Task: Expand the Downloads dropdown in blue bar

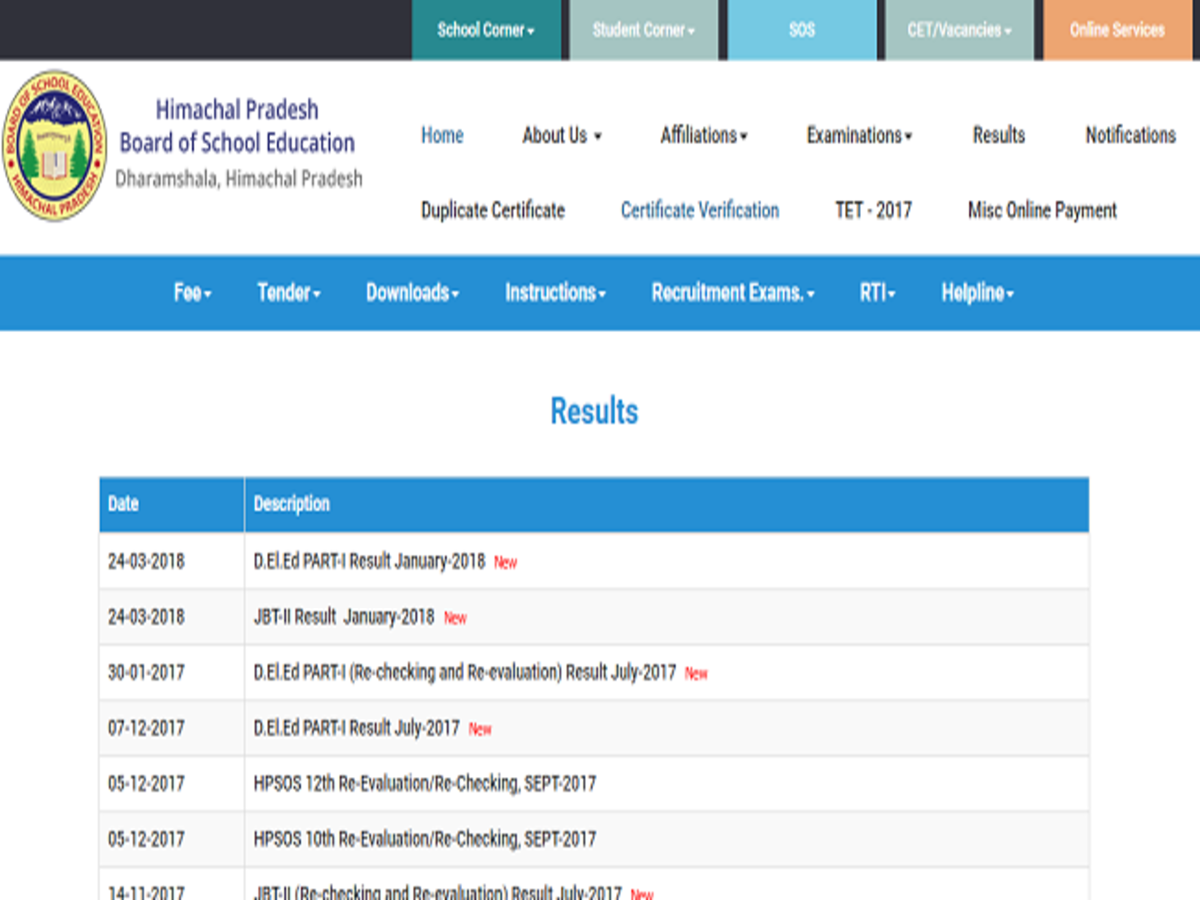Action: click(412, 293)
